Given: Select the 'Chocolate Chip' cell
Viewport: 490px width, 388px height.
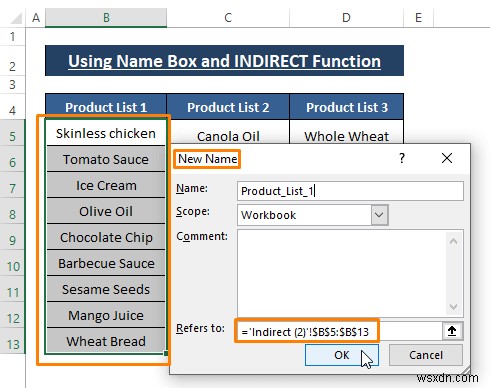Looking at the screenshot, I should pos(106,237).
